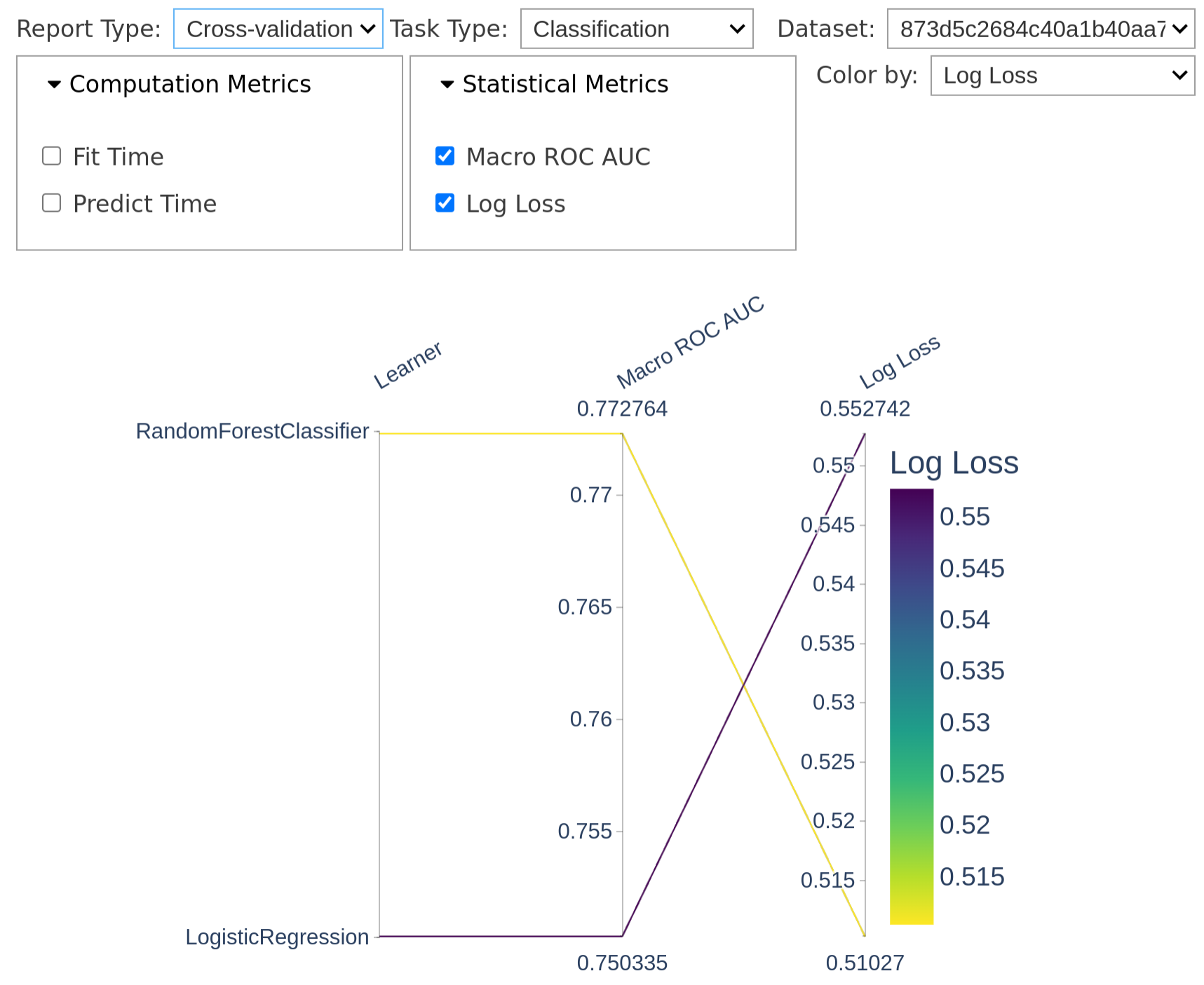Image resolution: width=1204 pixels, height=985 pixels.
Task: Open the Color by dropdown
Action: click(1061, 75)
